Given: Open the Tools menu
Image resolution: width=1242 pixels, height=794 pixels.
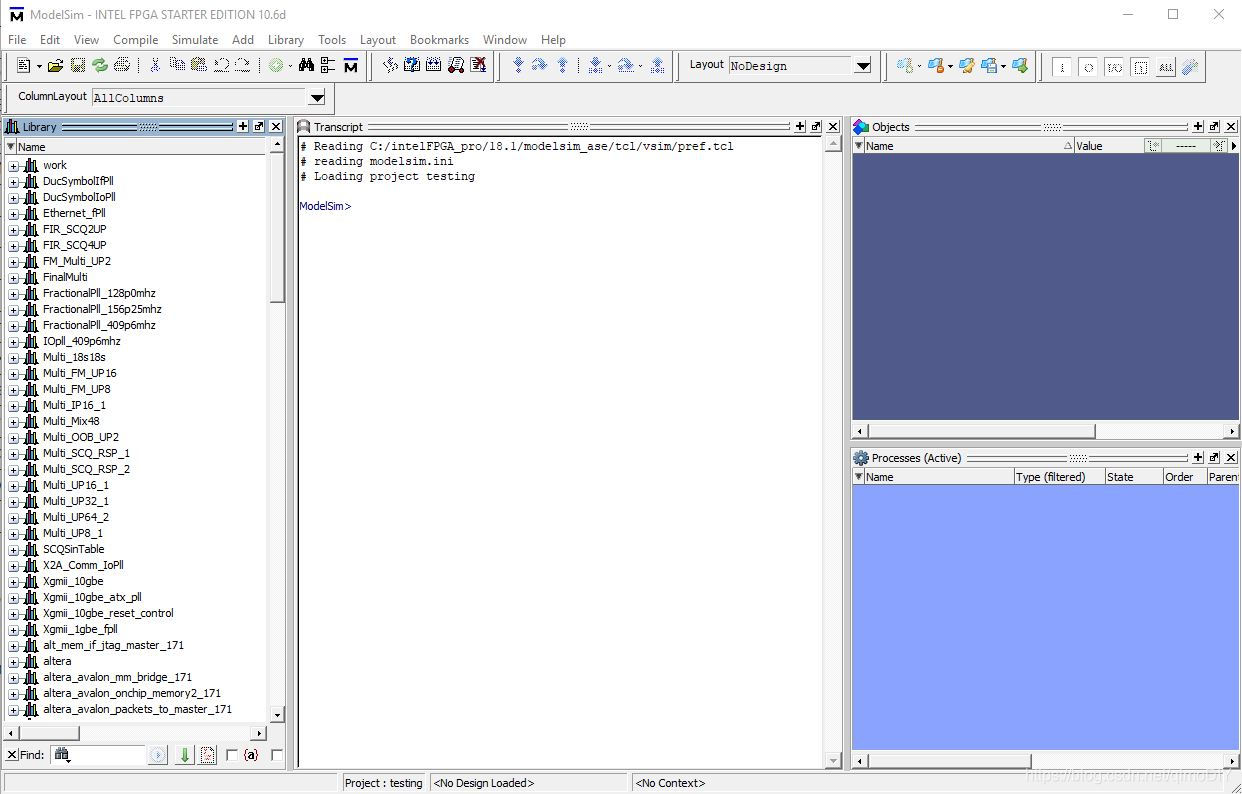Looking at the screenshot, I should pyautogui.click(x=332, y=40).
